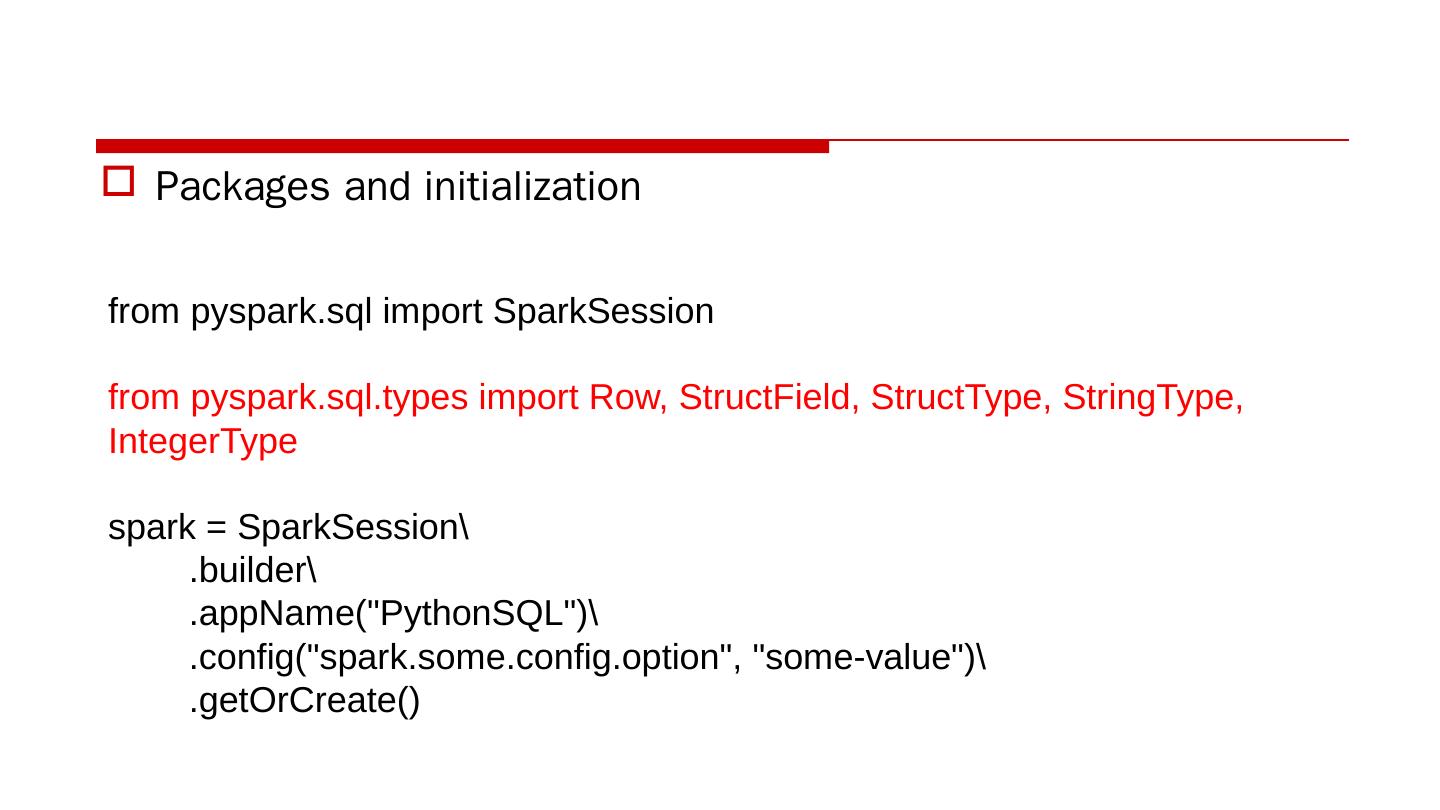Click the red square bullet icon
Image resolution: width=1440 pixels, height=810 pixels.
click(x=119, y=182)
